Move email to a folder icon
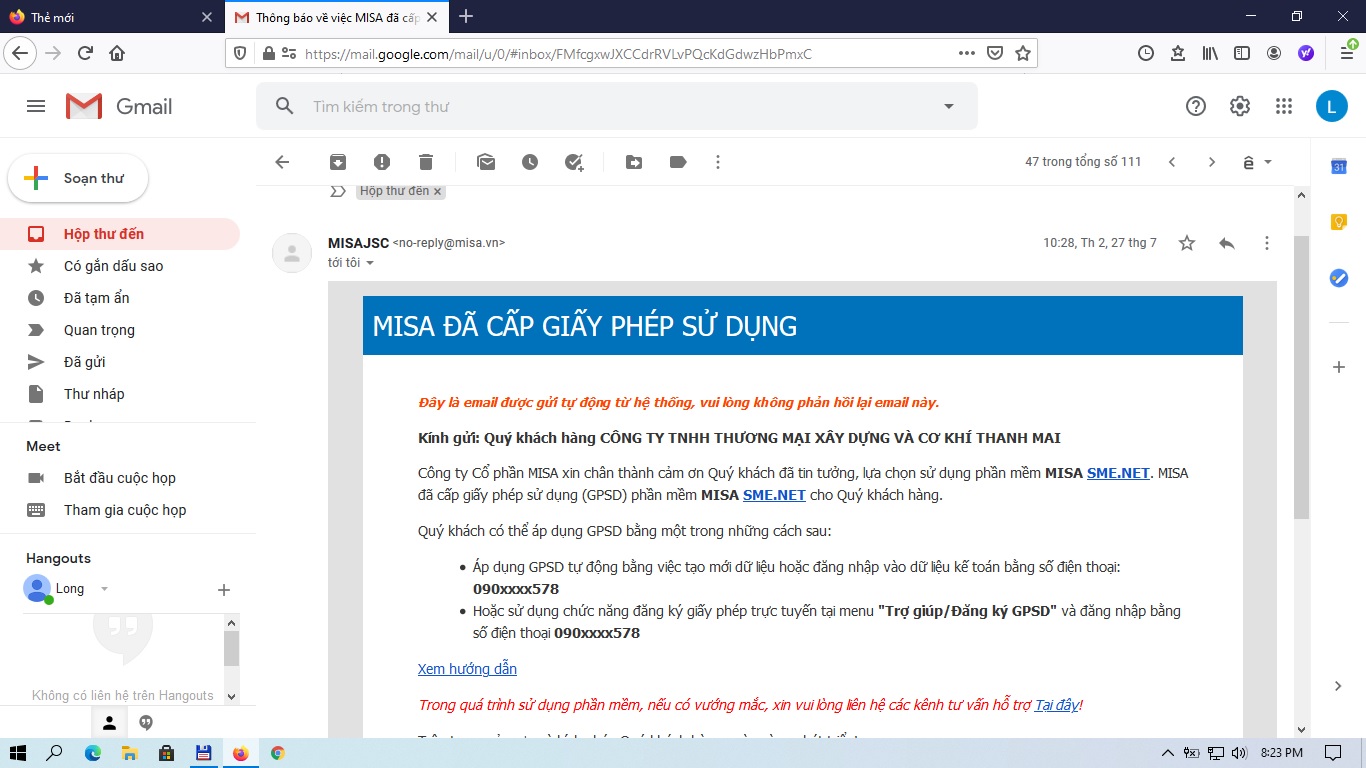 pyautogui.click(x=634, y=162)
